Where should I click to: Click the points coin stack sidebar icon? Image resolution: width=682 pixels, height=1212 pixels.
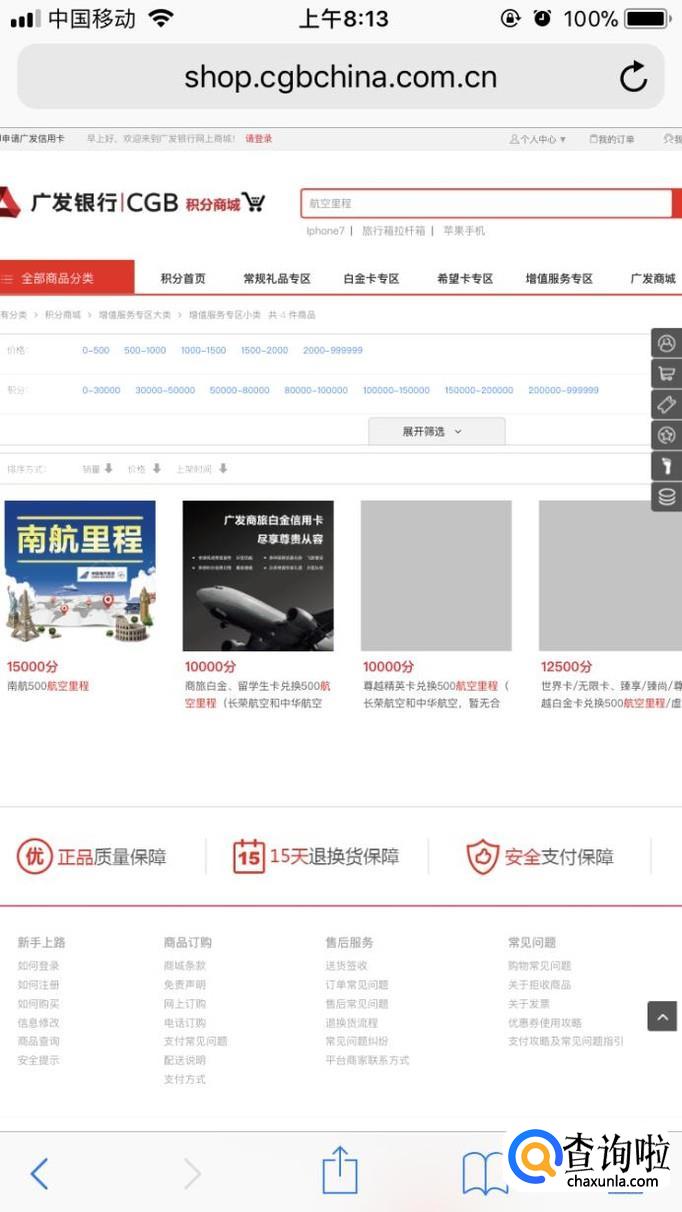[666, 496]
